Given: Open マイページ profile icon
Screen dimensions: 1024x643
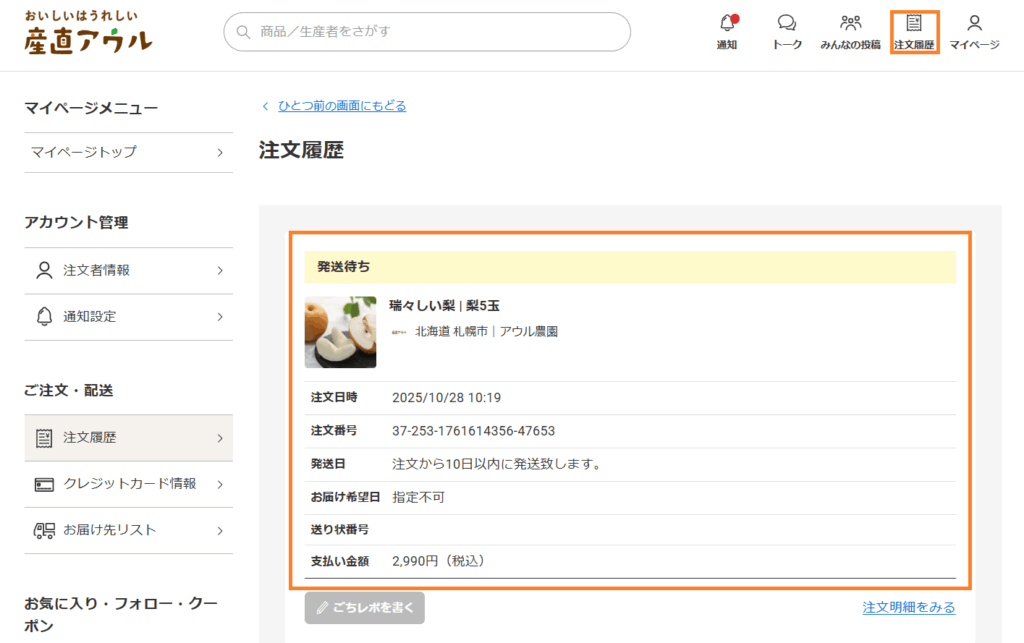Looking at the screenshot, I should [974, 24].
